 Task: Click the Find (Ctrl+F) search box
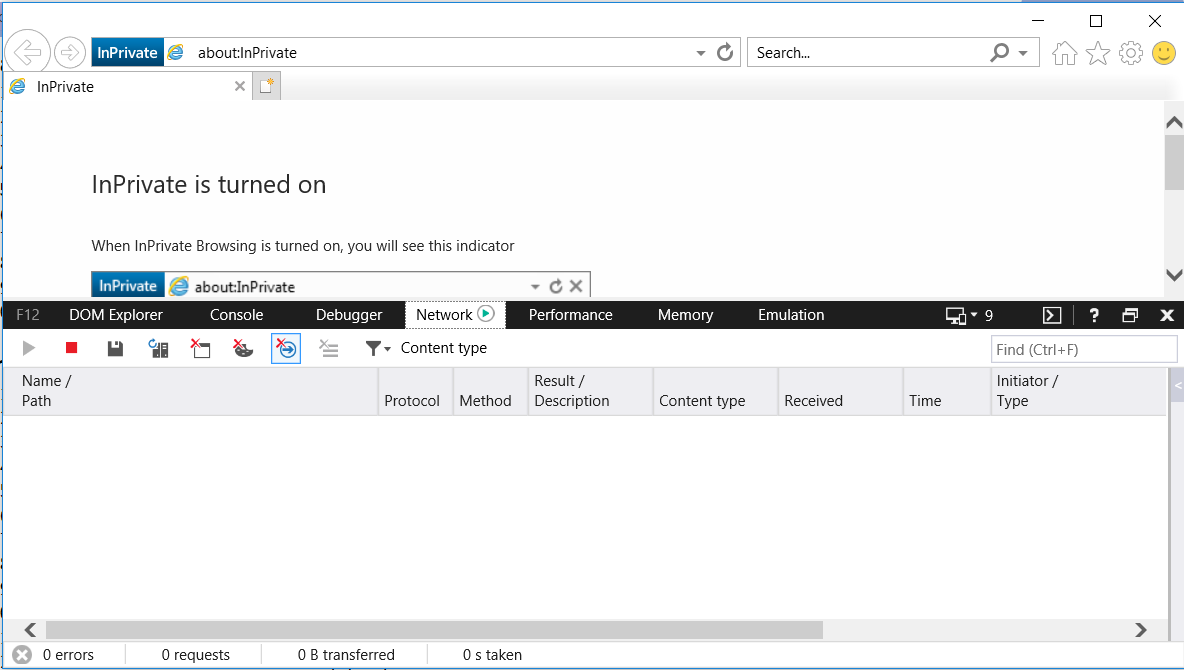(x=1084, y=350)
